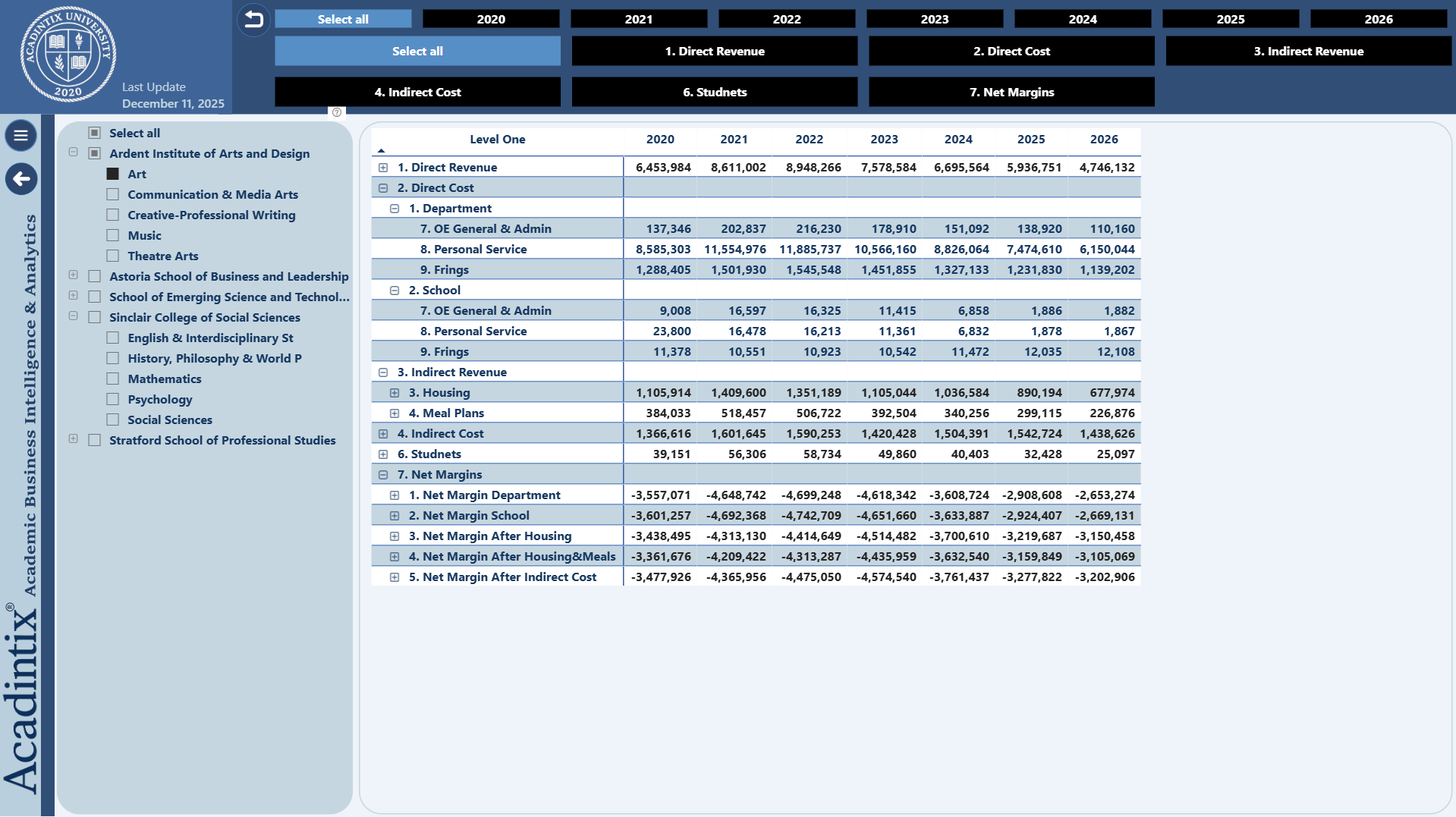
Task: Click the 1. Direct Revenue slicer button
Action: pos(714,51)
